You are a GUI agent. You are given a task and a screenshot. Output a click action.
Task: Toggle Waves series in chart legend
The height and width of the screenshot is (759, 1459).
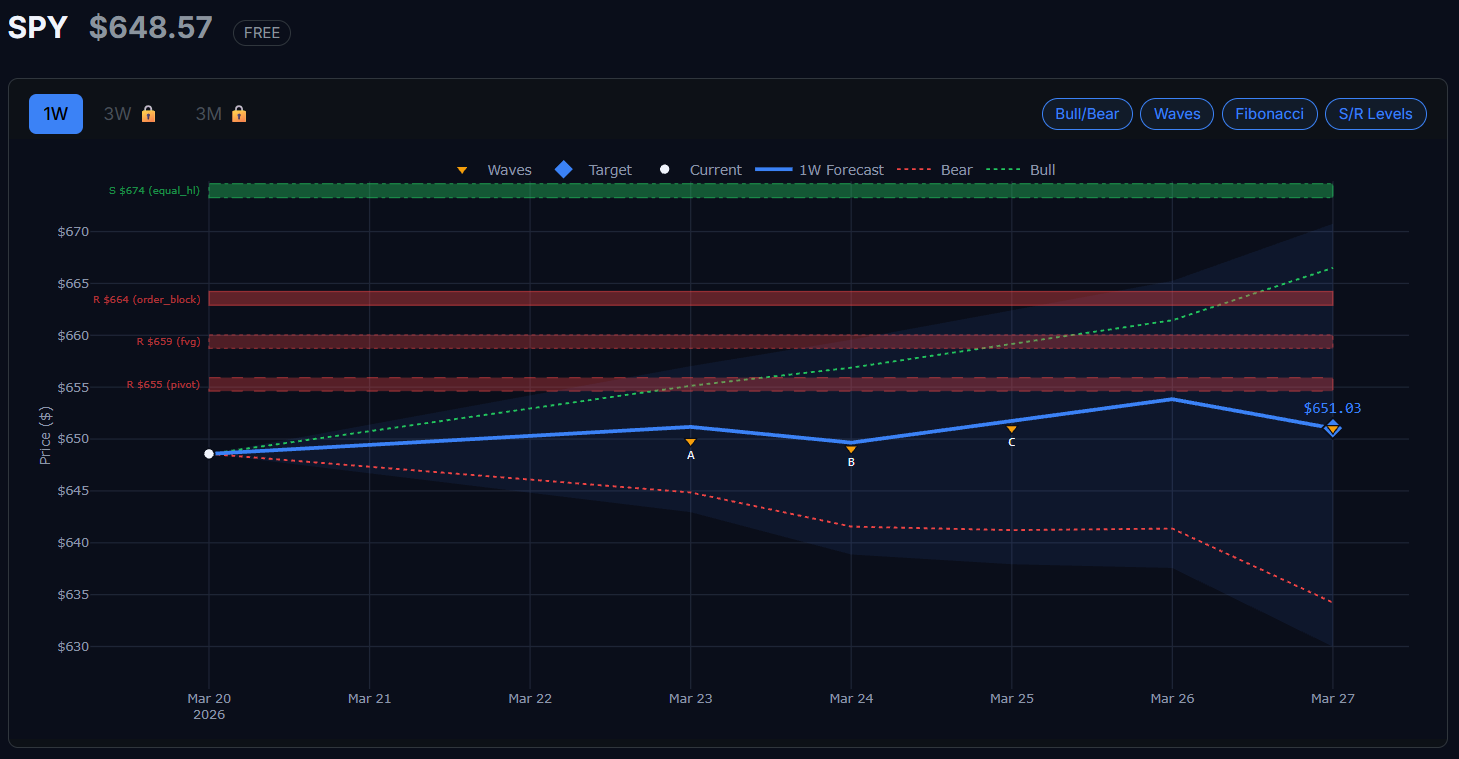coord(494,170)
